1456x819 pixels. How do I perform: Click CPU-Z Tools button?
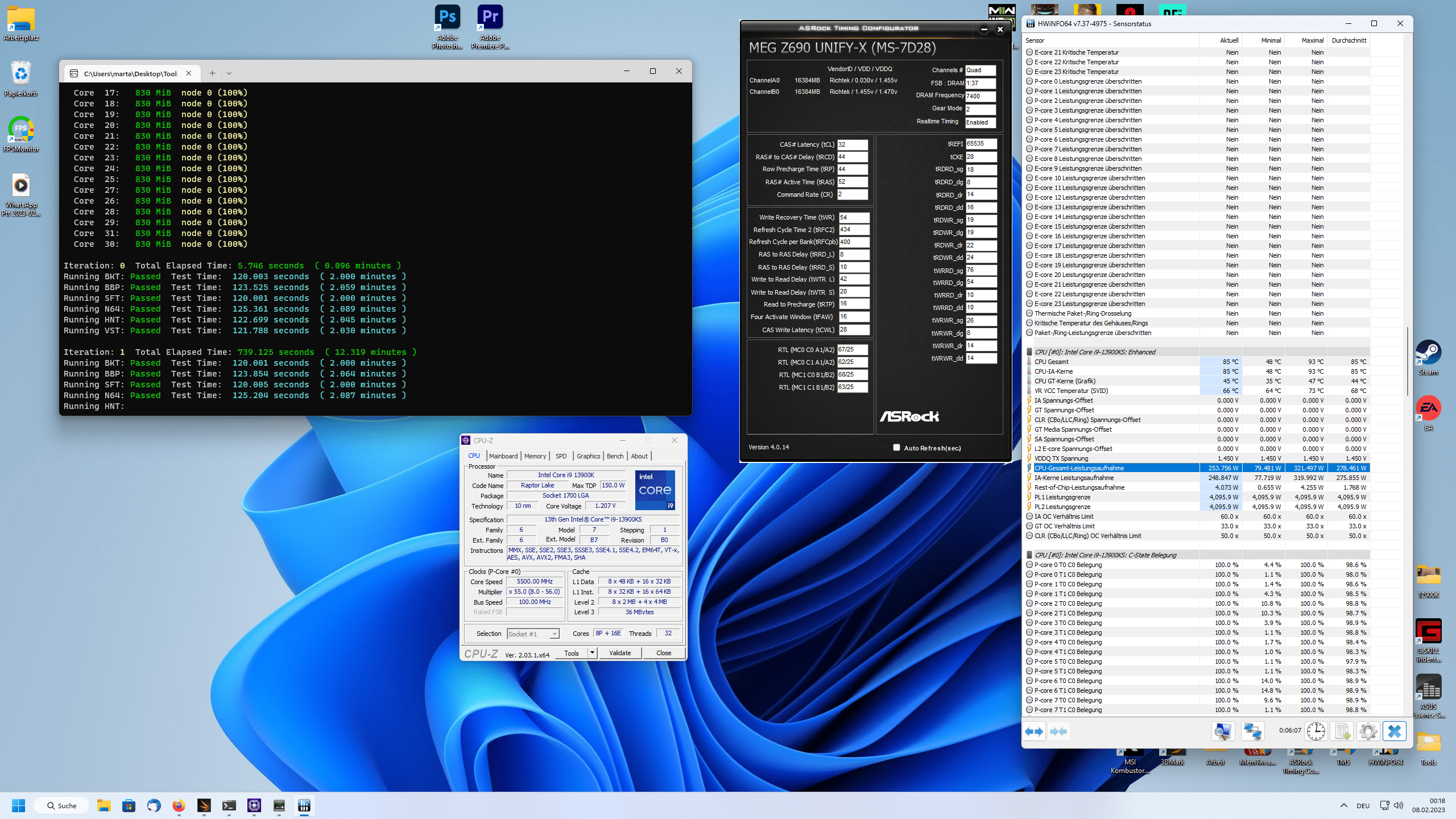572,653
